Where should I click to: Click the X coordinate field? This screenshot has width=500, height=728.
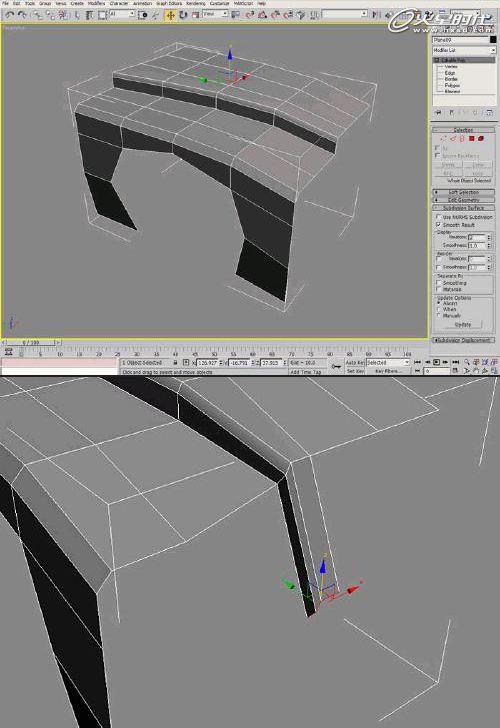[207, 363]
